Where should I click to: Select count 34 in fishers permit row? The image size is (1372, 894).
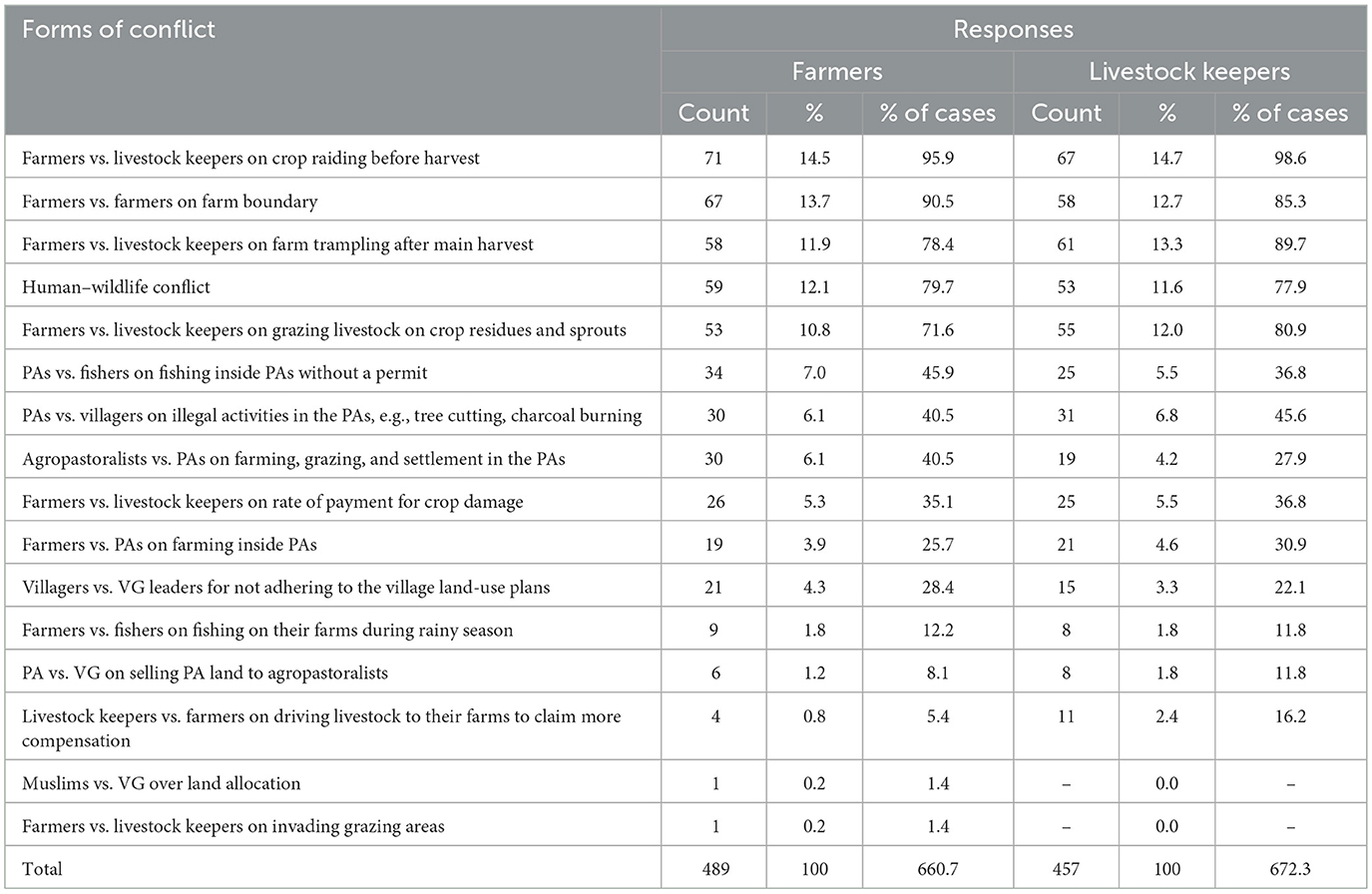coord(714,373)
